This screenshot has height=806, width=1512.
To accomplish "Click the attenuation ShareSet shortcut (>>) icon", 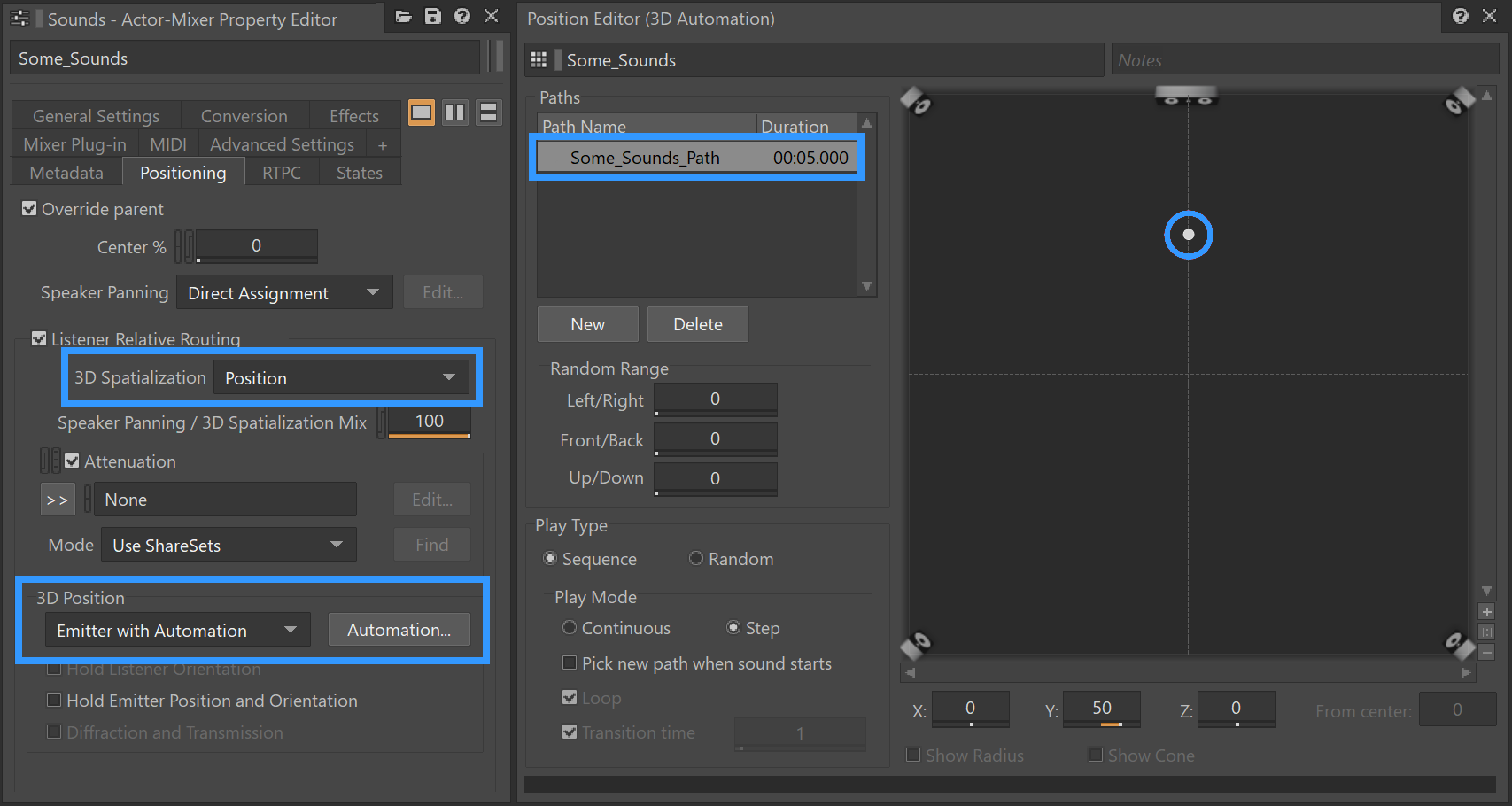I will pyautogui.click(x=57, y=499).
